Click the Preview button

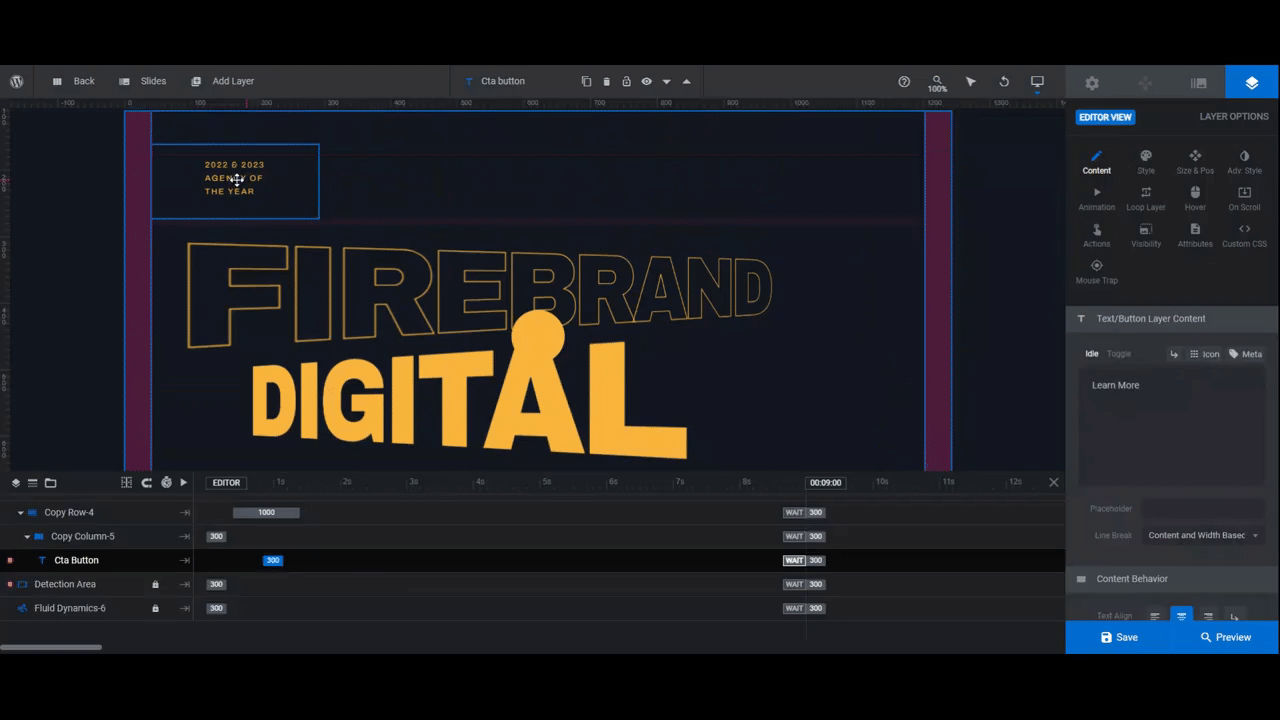tap(1226, 637)
